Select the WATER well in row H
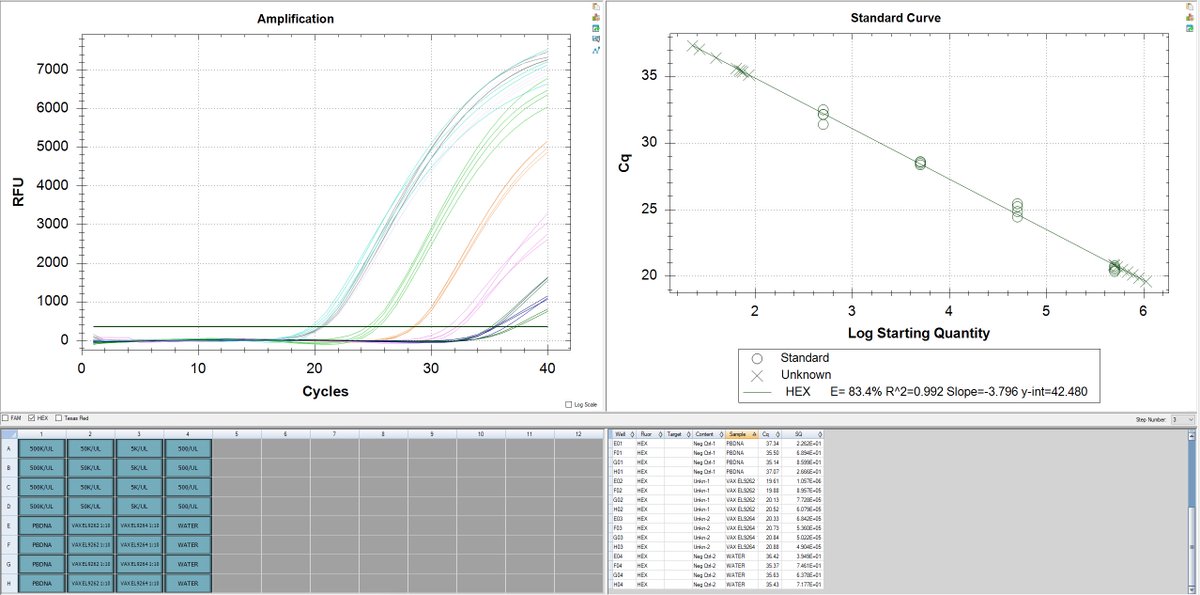The height and width of the screenshot is (595, 1200). click(189, 582)
